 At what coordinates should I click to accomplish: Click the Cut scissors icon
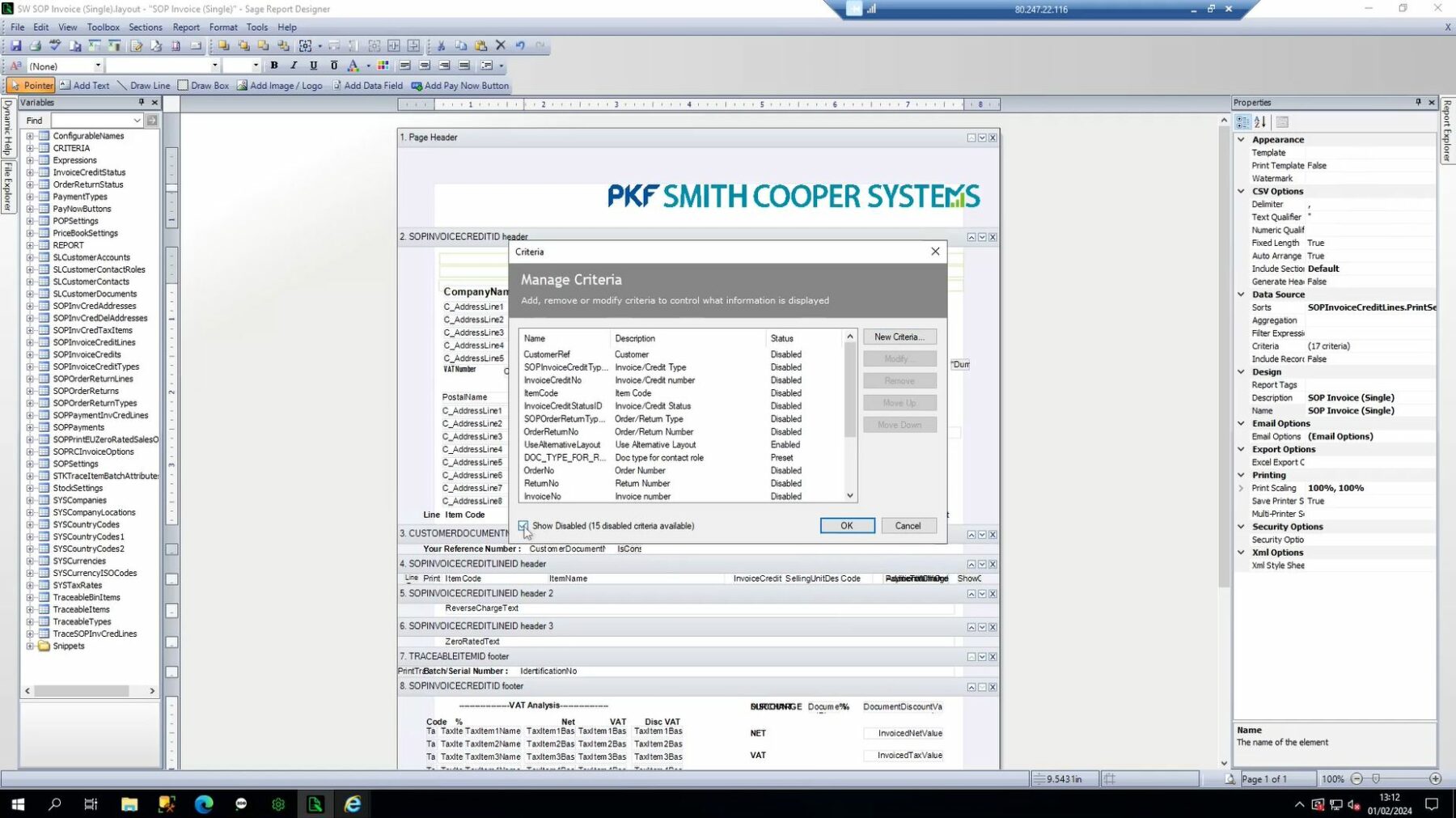(442, 46)
